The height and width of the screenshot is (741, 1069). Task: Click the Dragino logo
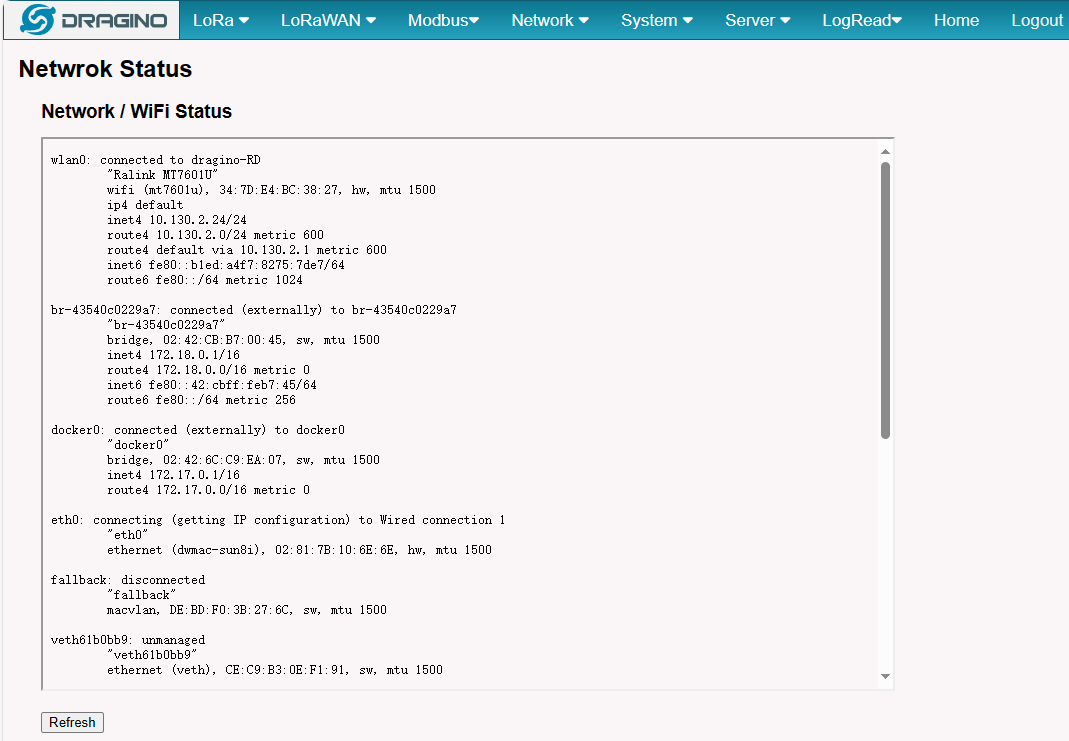point(92,20)
